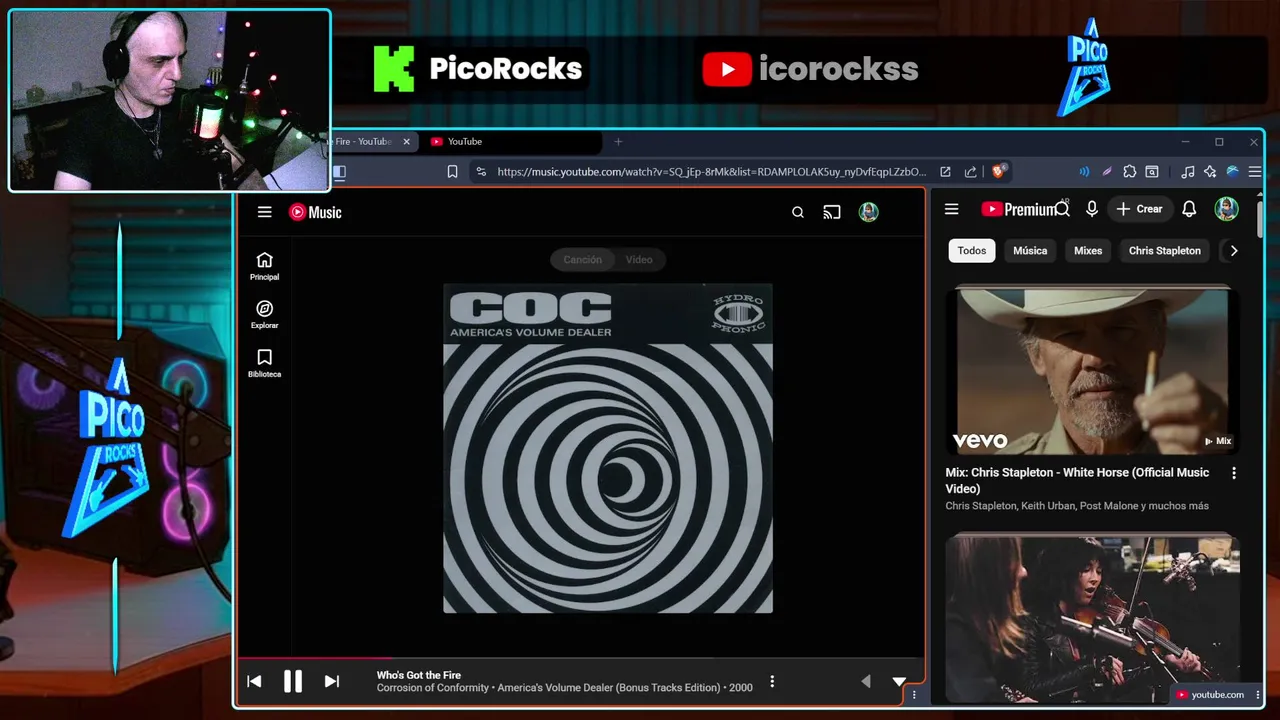Open the media control music note icon

(1188, 172)
